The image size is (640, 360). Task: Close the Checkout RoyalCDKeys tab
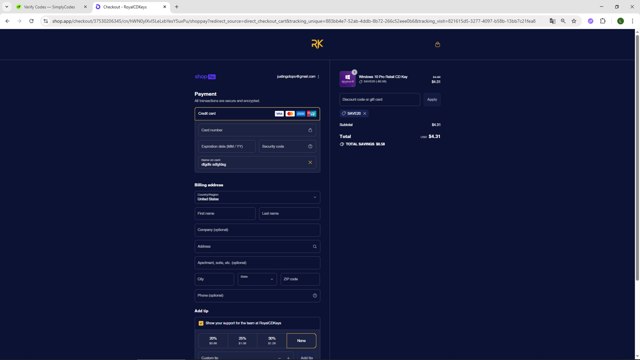click(x=164, y=7)
